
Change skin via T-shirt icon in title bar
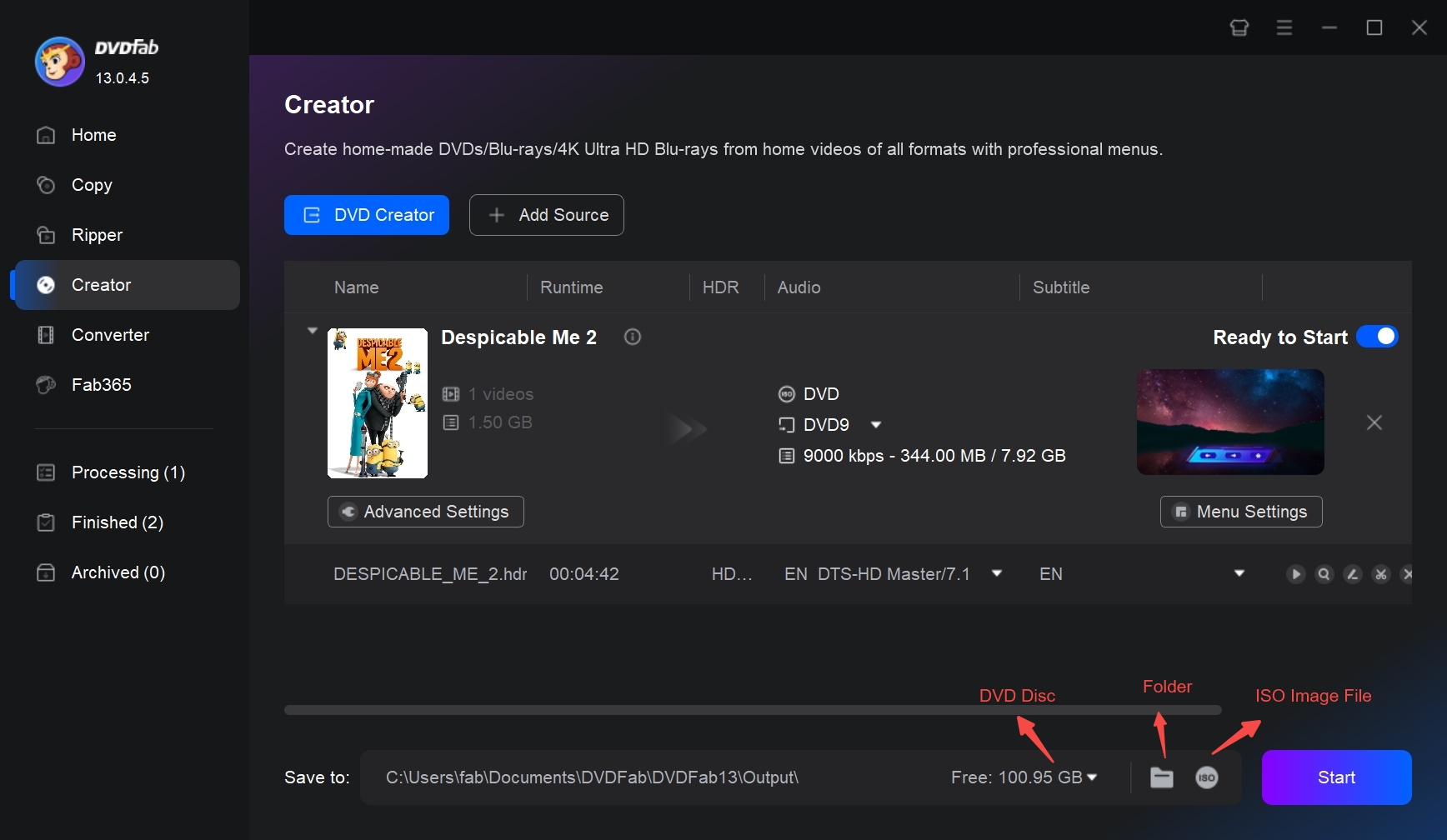tap(1239, 27)
